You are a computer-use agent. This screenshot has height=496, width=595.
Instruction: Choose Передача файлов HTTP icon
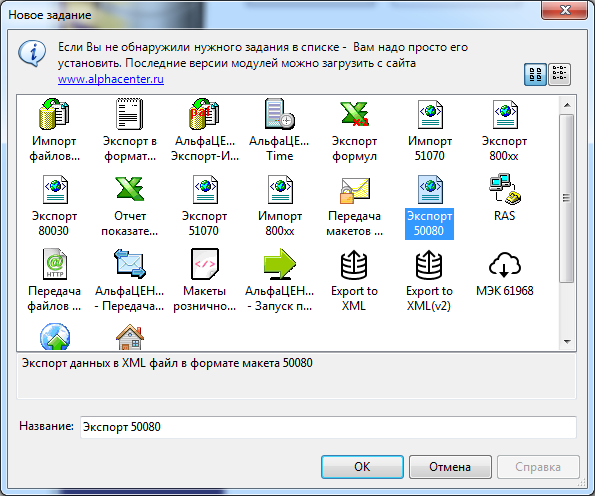click(55, 264)
